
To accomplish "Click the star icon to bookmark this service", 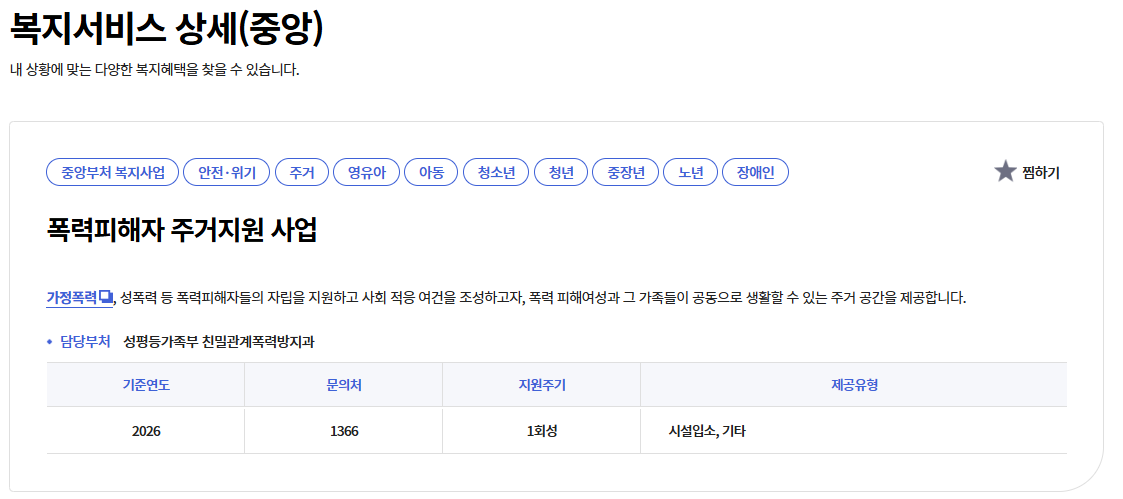I will (1005, 172).
